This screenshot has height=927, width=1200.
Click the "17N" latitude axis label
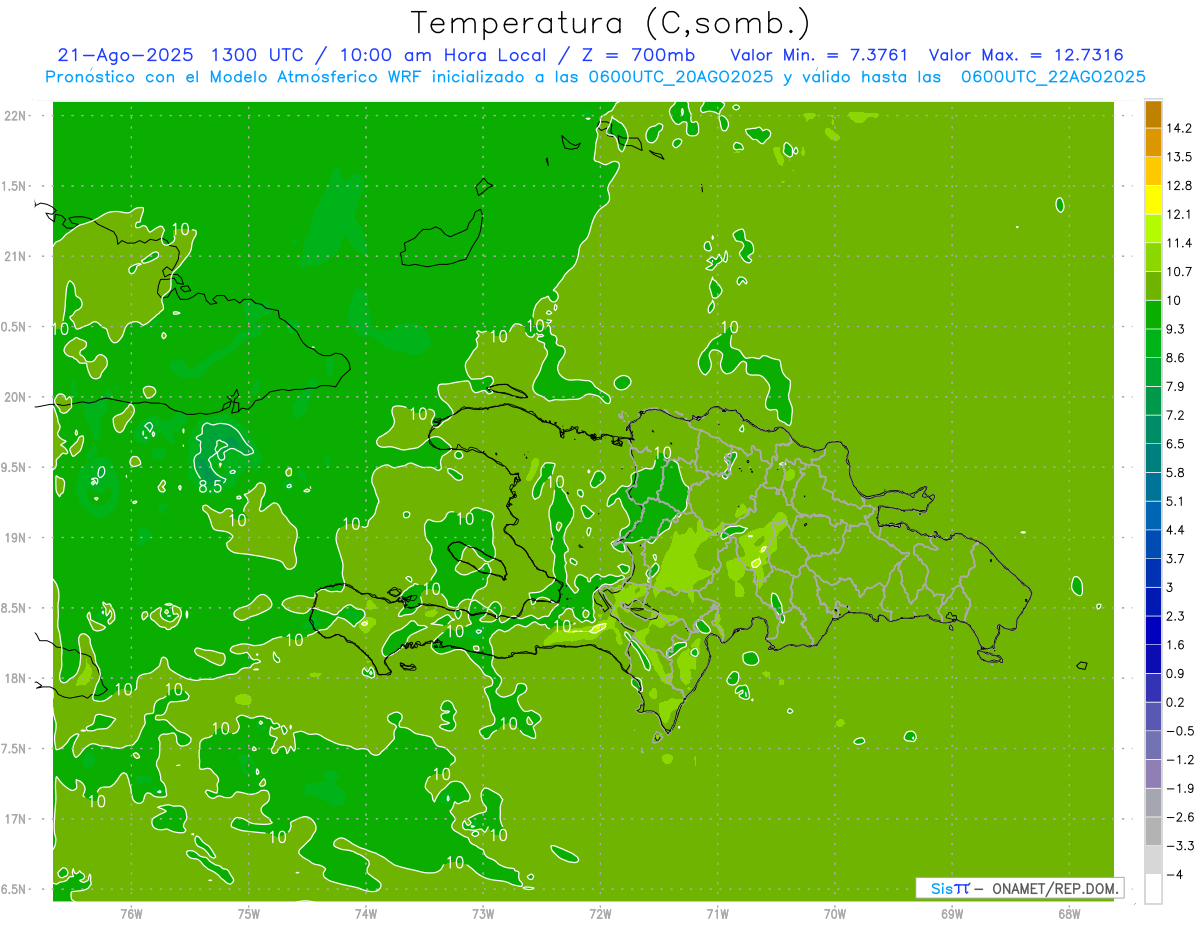pyautogui.click(x=14, y=819)
